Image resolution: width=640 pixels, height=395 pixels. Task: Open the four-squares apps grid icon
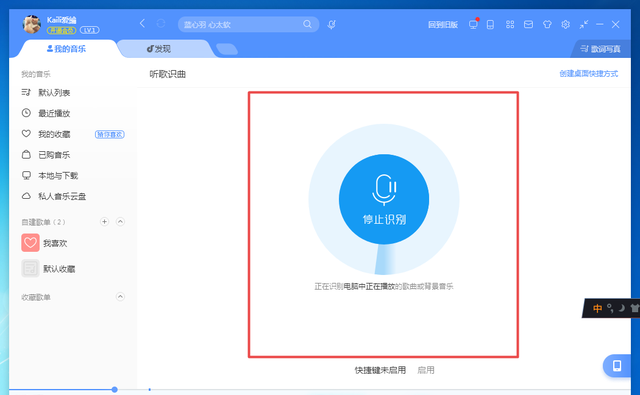click(x=510, y=24)
